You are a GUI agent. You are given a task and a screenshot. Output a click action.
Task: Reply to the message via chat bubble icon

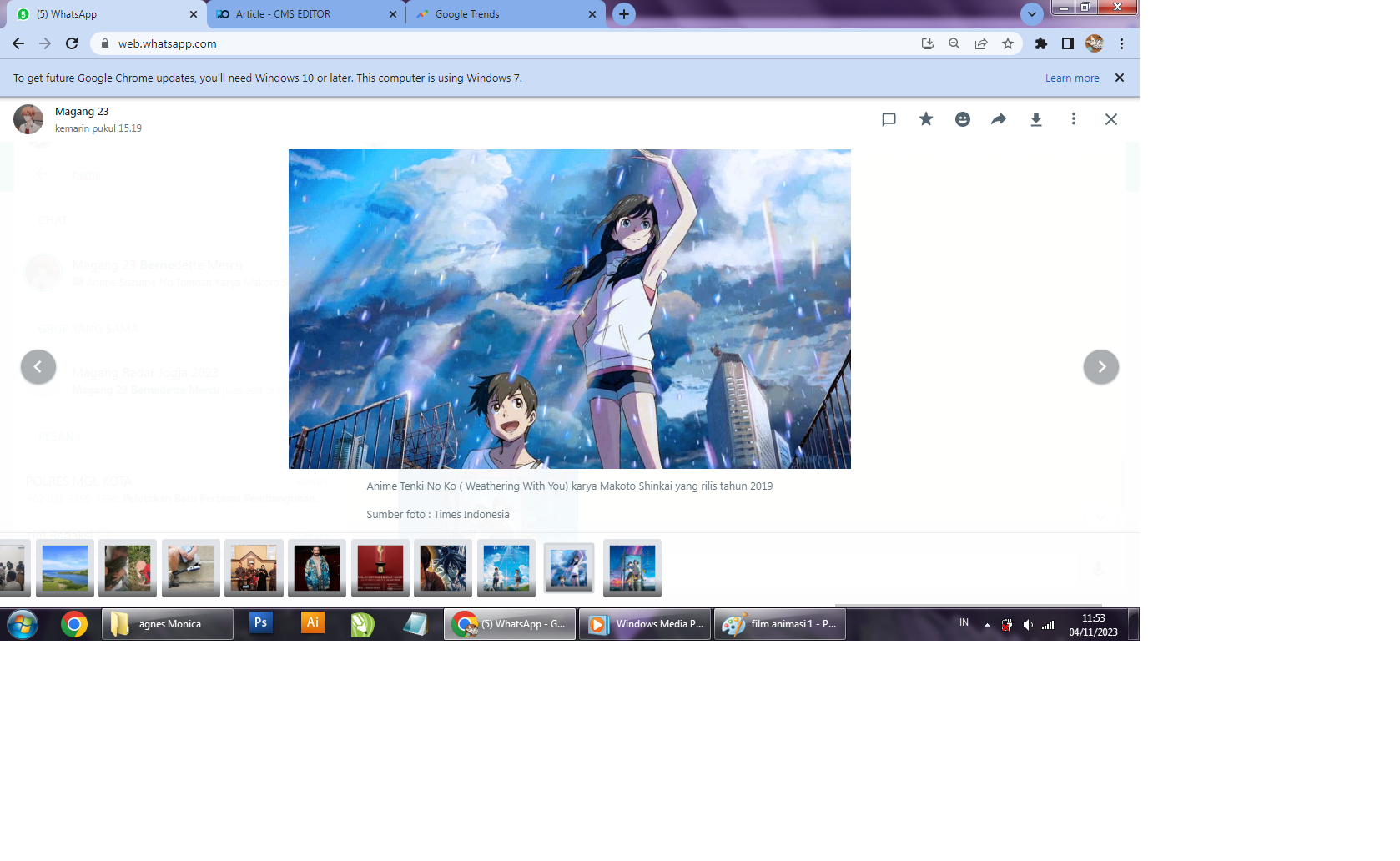pyautogui.click(x=889, y=119)
